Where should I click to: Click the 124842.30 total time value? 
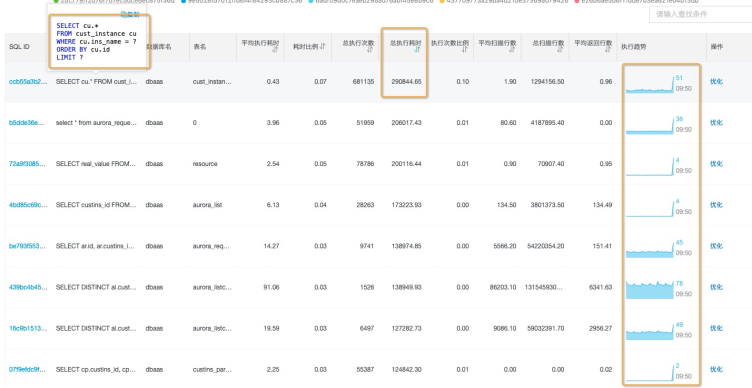406,369
